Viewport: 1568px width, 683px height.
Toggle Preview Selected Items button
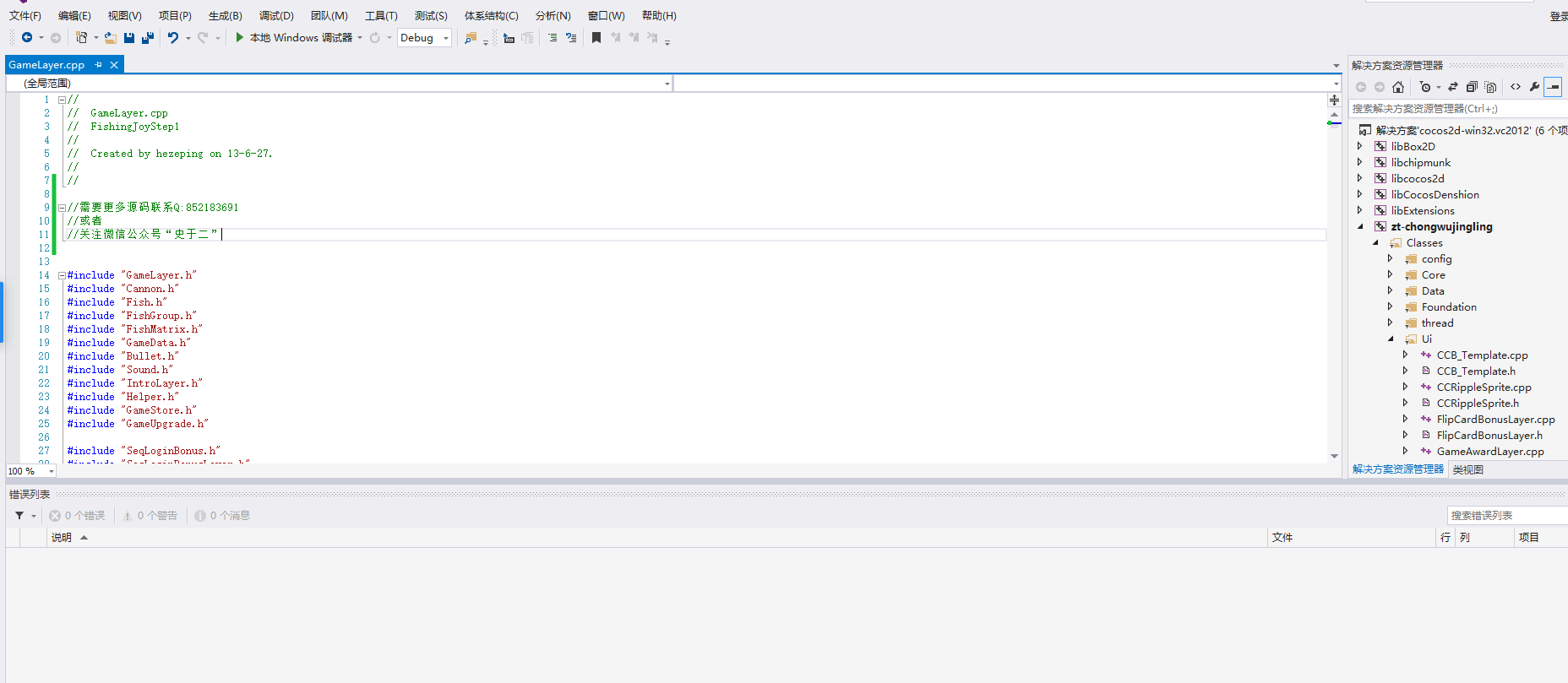tap(1553, 87)
